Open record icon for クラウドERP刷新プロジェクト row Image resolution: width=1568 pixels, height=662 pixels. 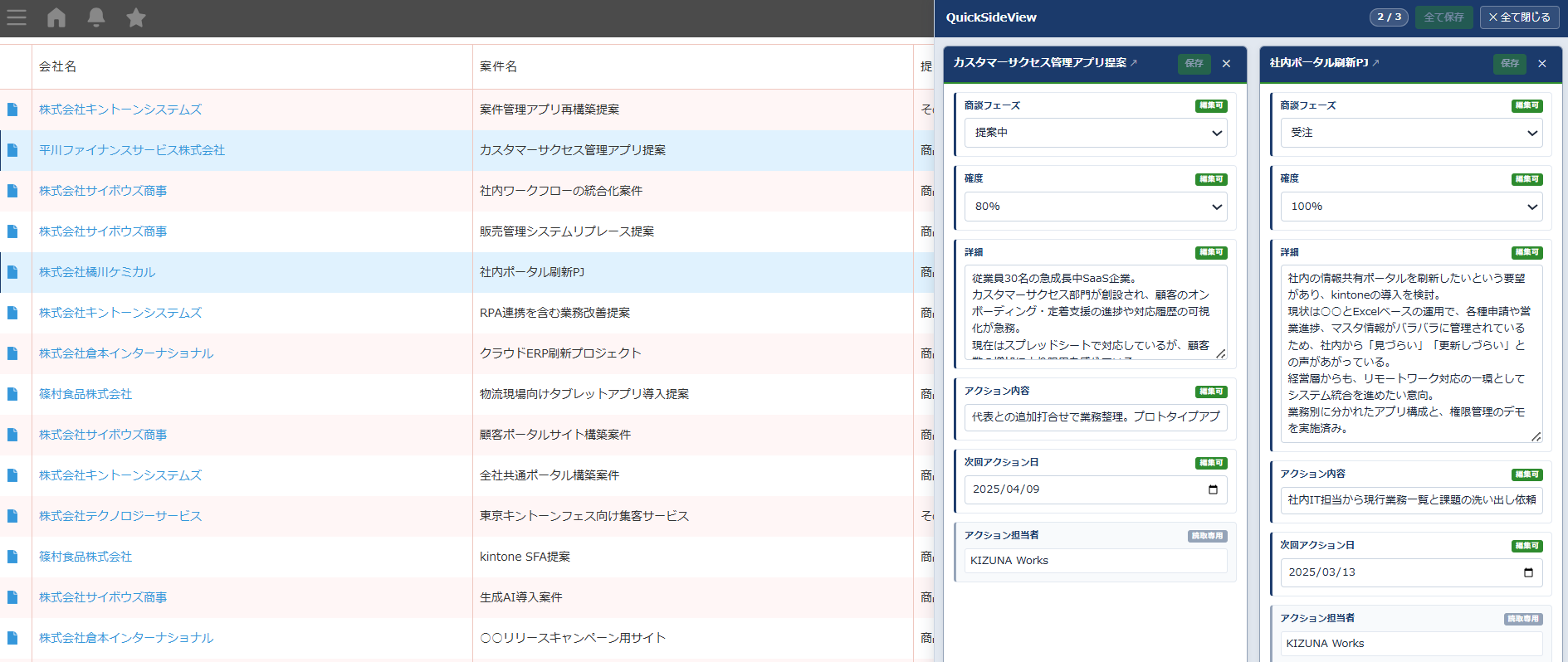(x=12, y=353)
